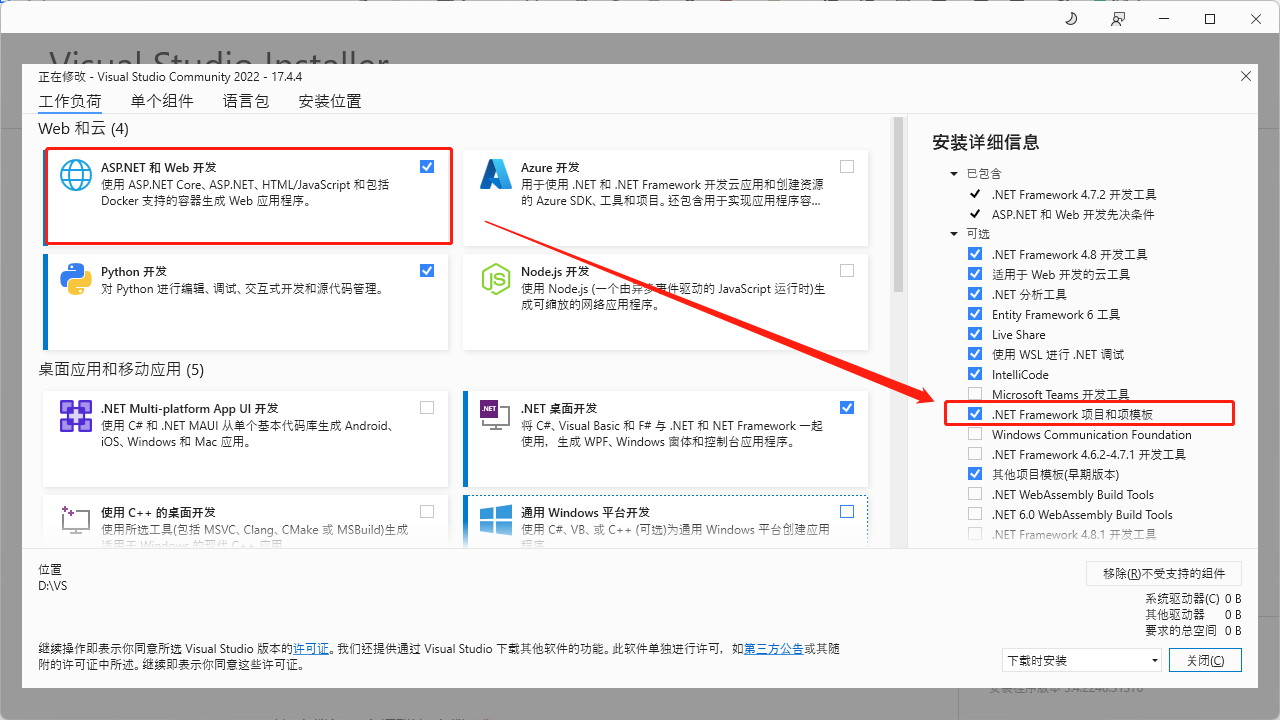The image size is (1280, 720).
Task: Check the .NET Multi-platform App UI checkbox
Action: coord(427,408)
